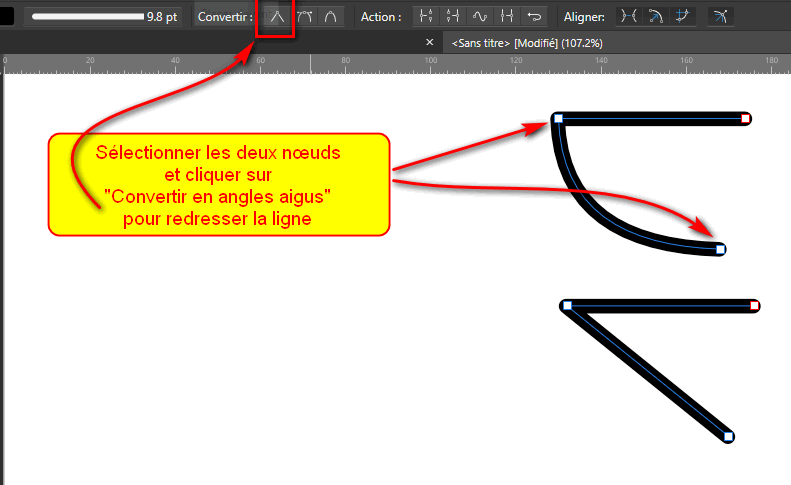Viewport: 791px width, 485px height.
Task: Click the 9.8 pt stroke width value
Action: click(x=161, y=17)
